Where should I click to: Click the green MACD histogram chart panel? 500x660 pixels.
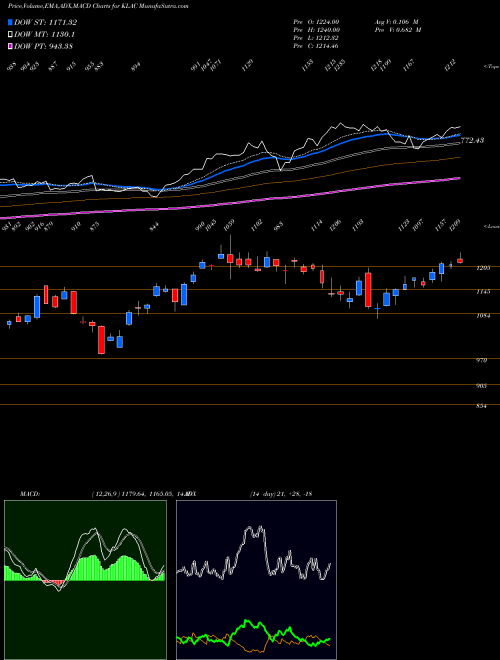85,580
